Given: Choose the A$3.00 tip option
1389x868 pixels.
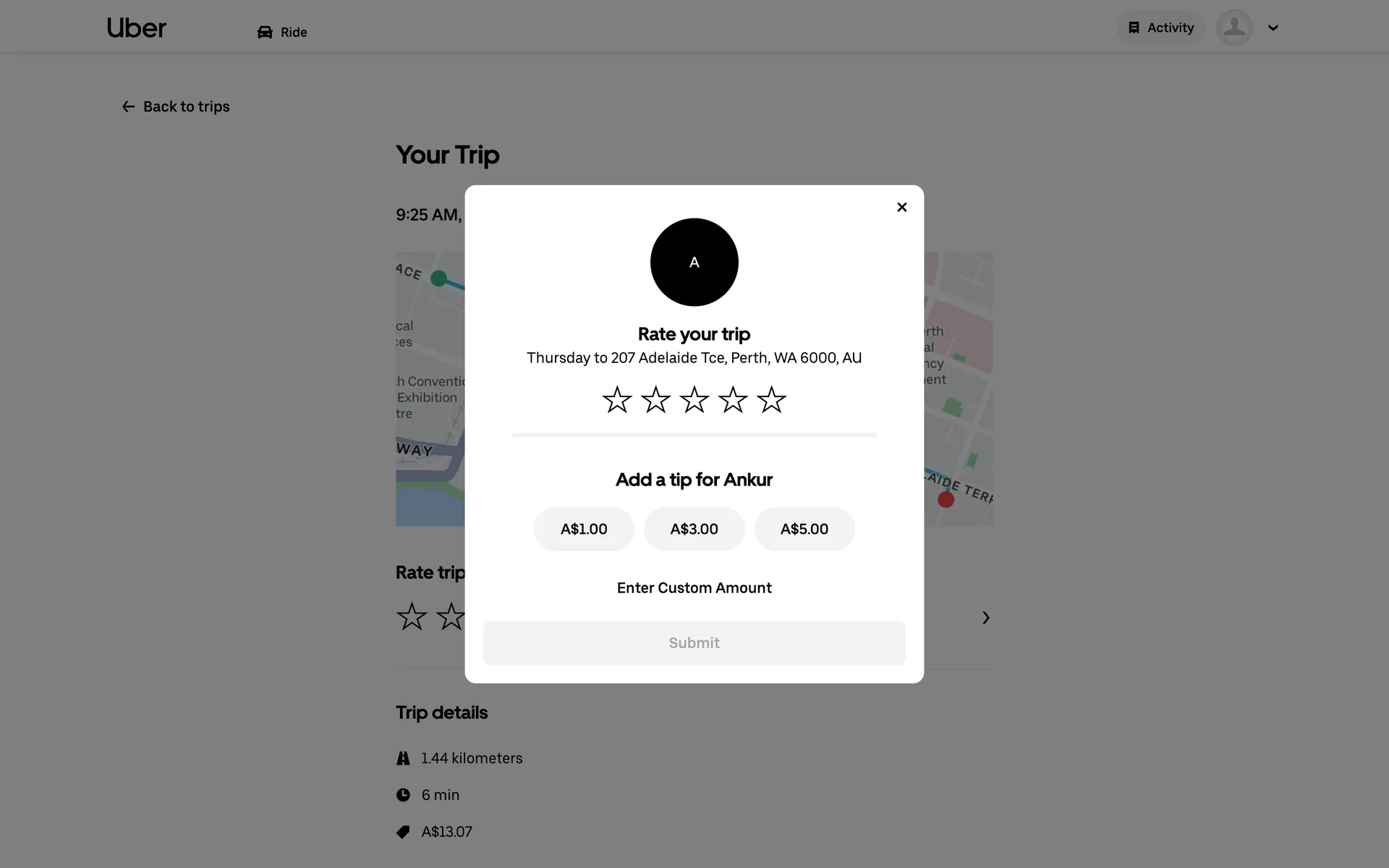Looking at the screenshot, I should point(694,529).
